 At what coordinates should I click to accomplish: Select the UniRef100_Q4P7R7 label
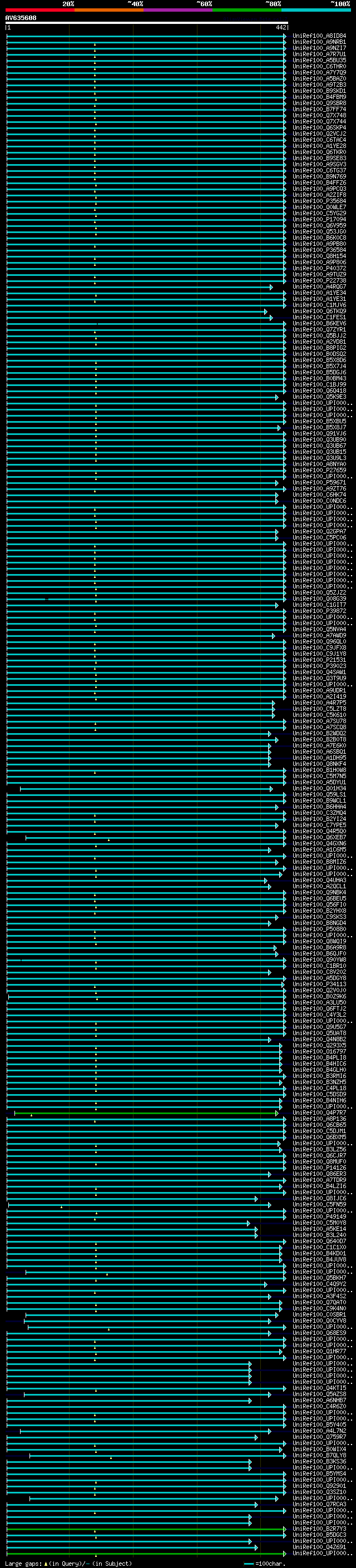click(319, 1112)
